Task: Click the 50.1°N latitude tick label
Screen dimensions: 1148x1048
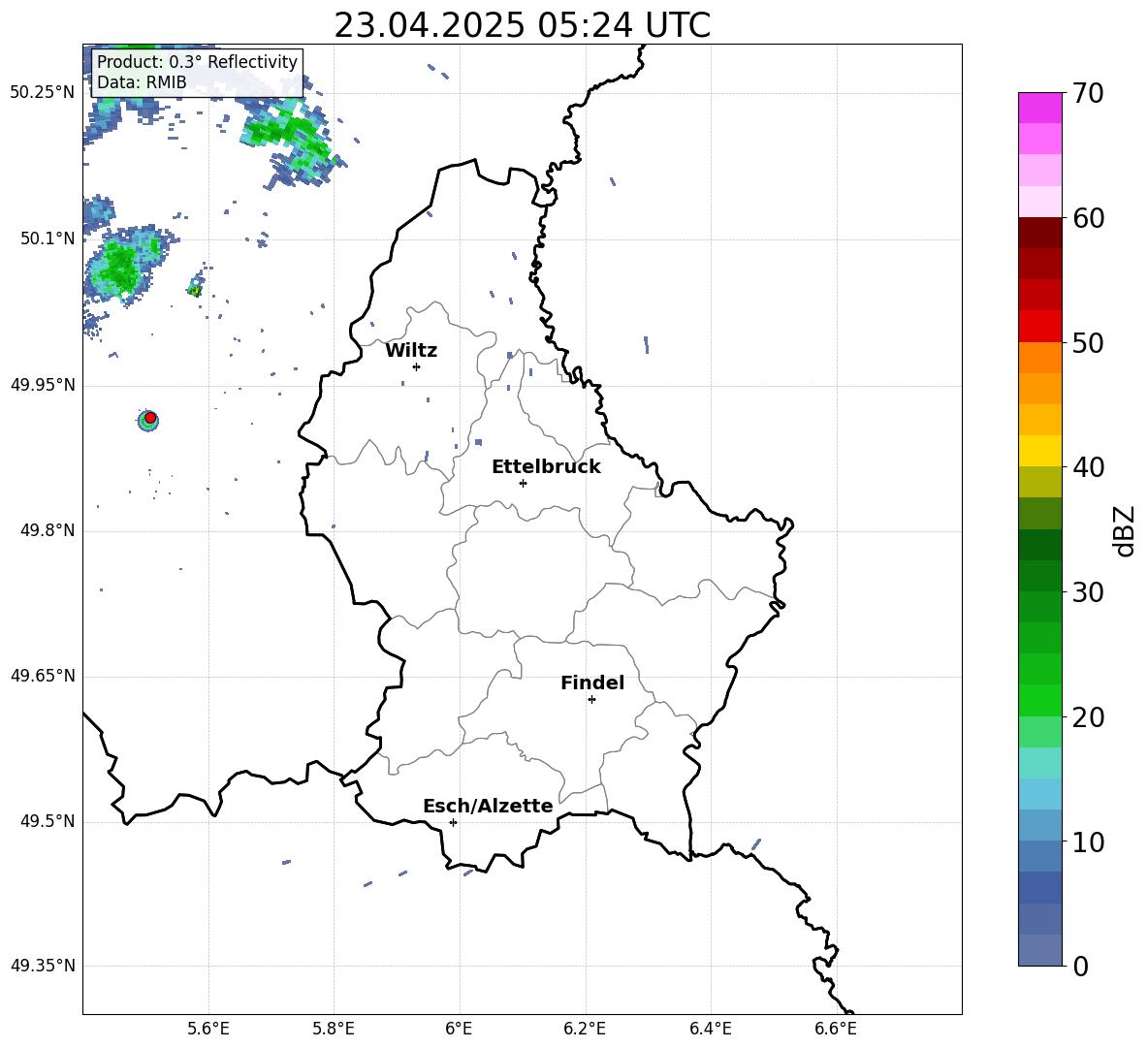Action: point(48,238)
